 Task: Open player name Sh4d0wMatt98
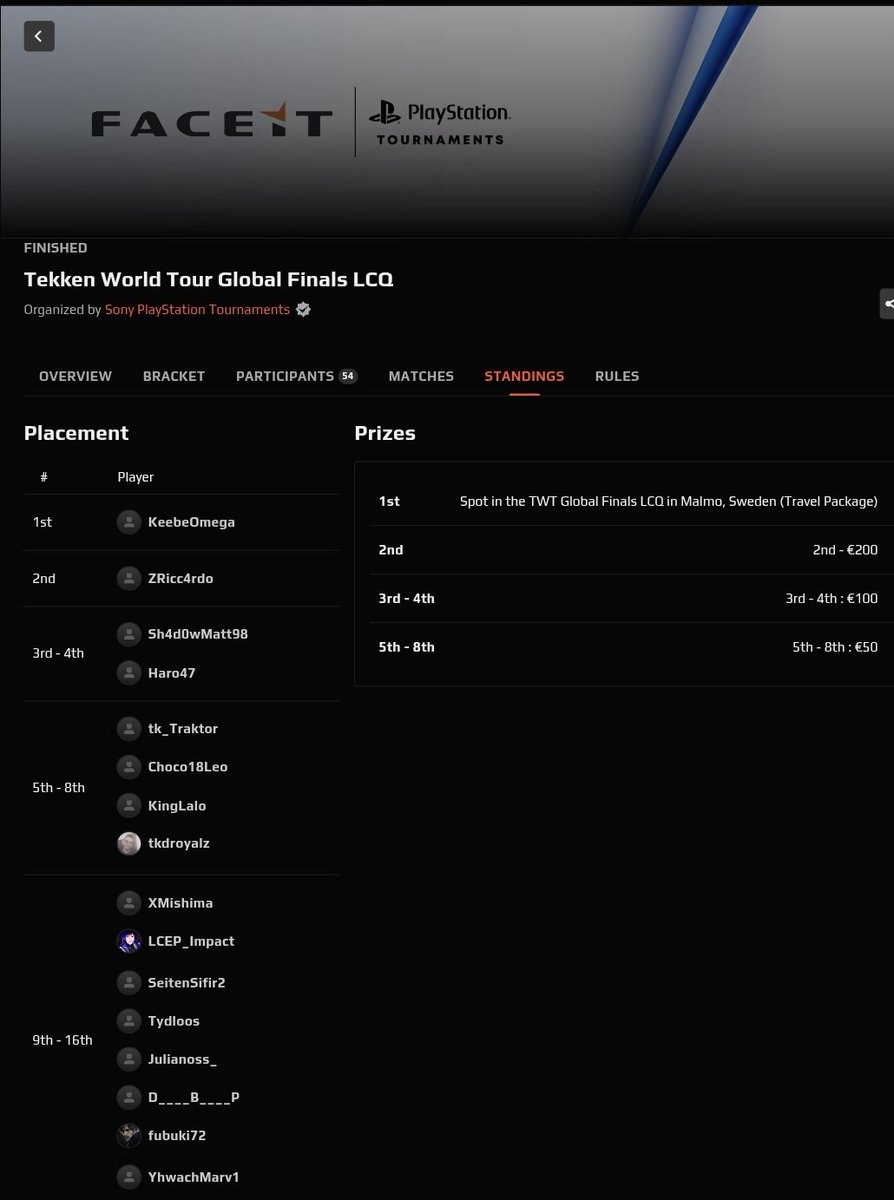pos(198,634)
